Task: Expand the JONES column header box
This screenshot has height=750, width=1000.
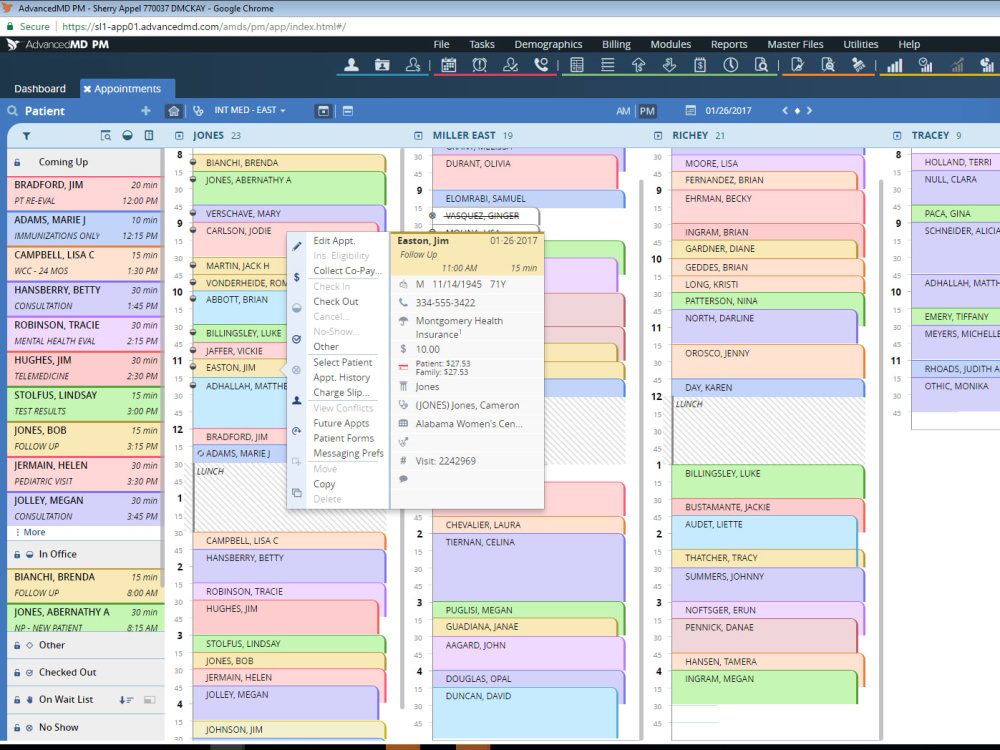Action: (179, 136)
